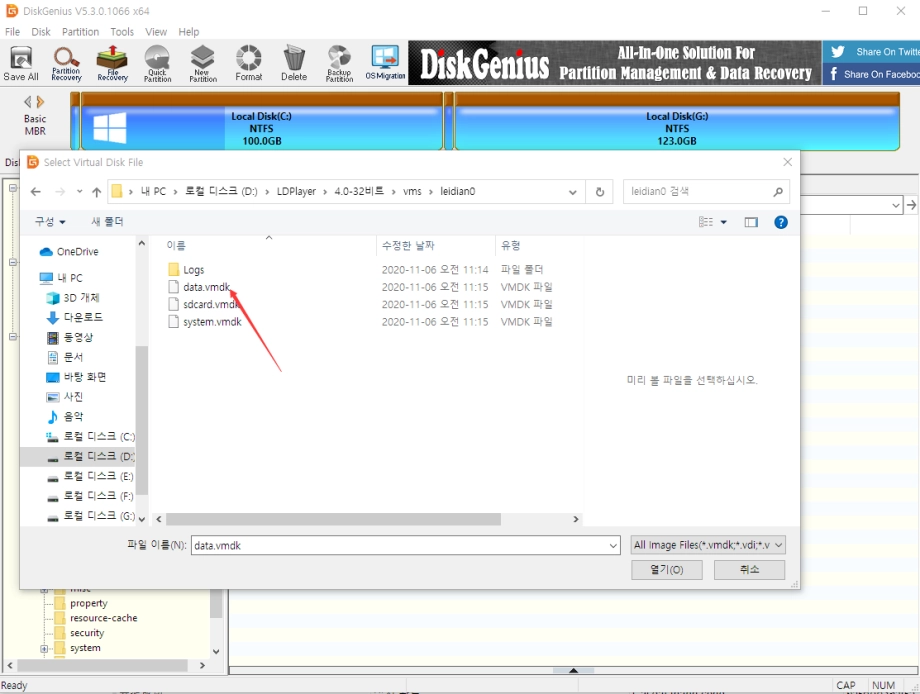The height and width of the screenshot is (694, 920).
Task: Open the View menu
Action: pyautogui.click(x=156, y=32)
